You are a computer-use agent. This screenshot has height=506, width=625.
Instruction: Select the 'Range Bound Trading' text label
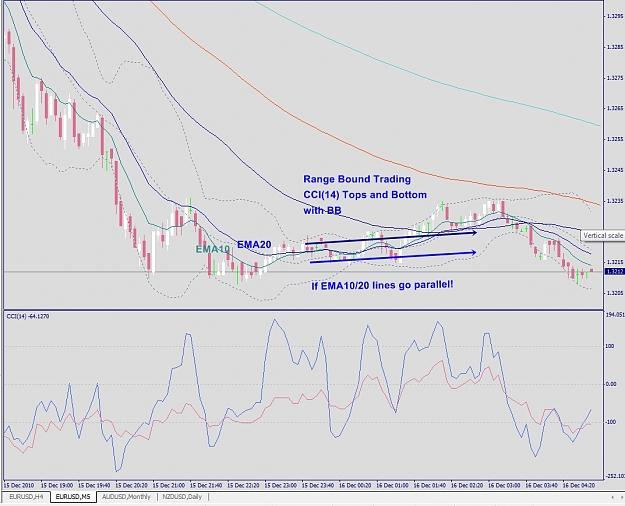357,179
